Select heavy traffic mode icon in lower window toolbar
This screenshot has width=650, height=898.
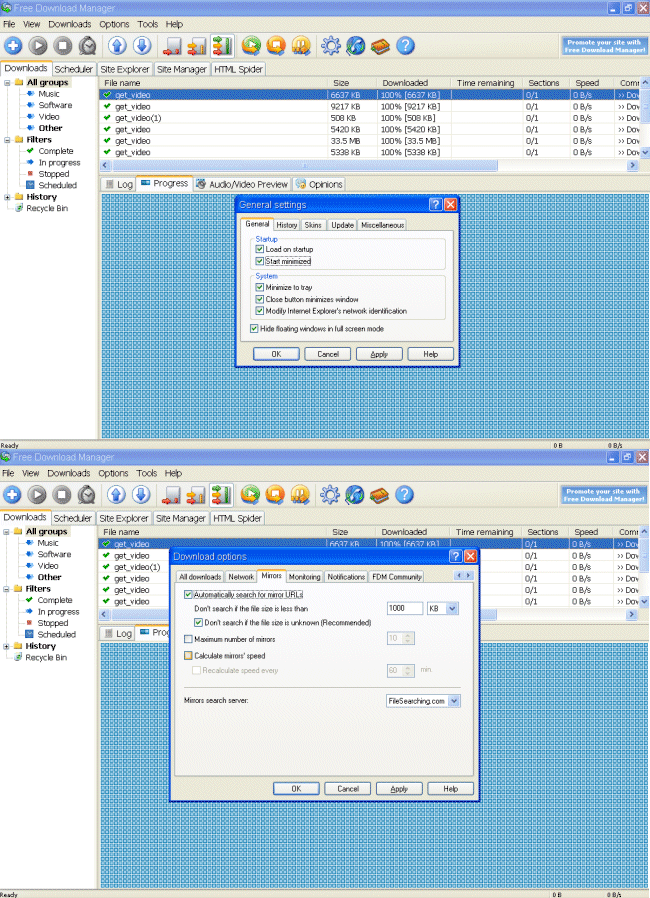220,495
